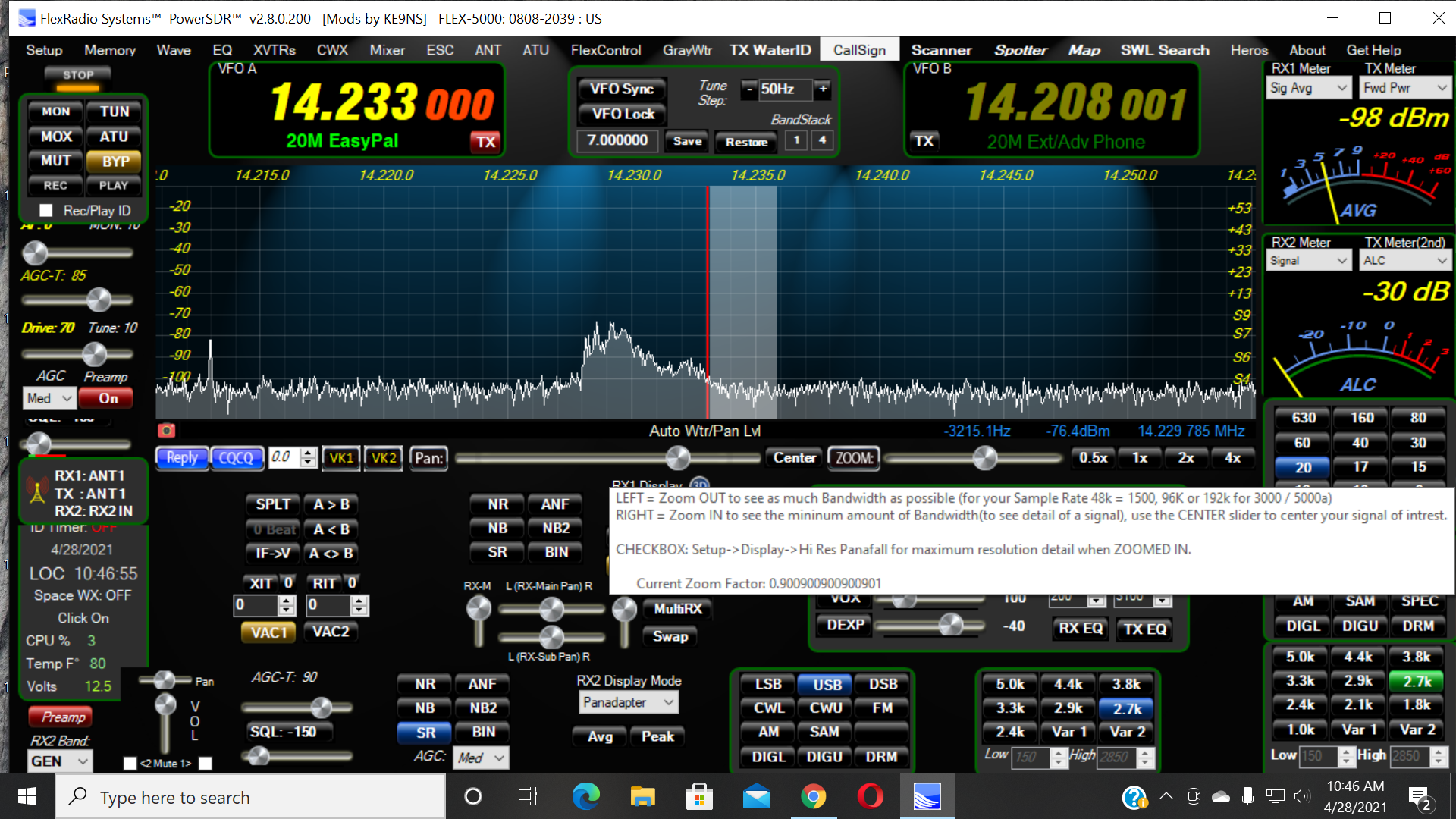Click the Swap button
The height and width of the screenshot is (819, 1456).
pyautogui.click(x=670, y=636)
